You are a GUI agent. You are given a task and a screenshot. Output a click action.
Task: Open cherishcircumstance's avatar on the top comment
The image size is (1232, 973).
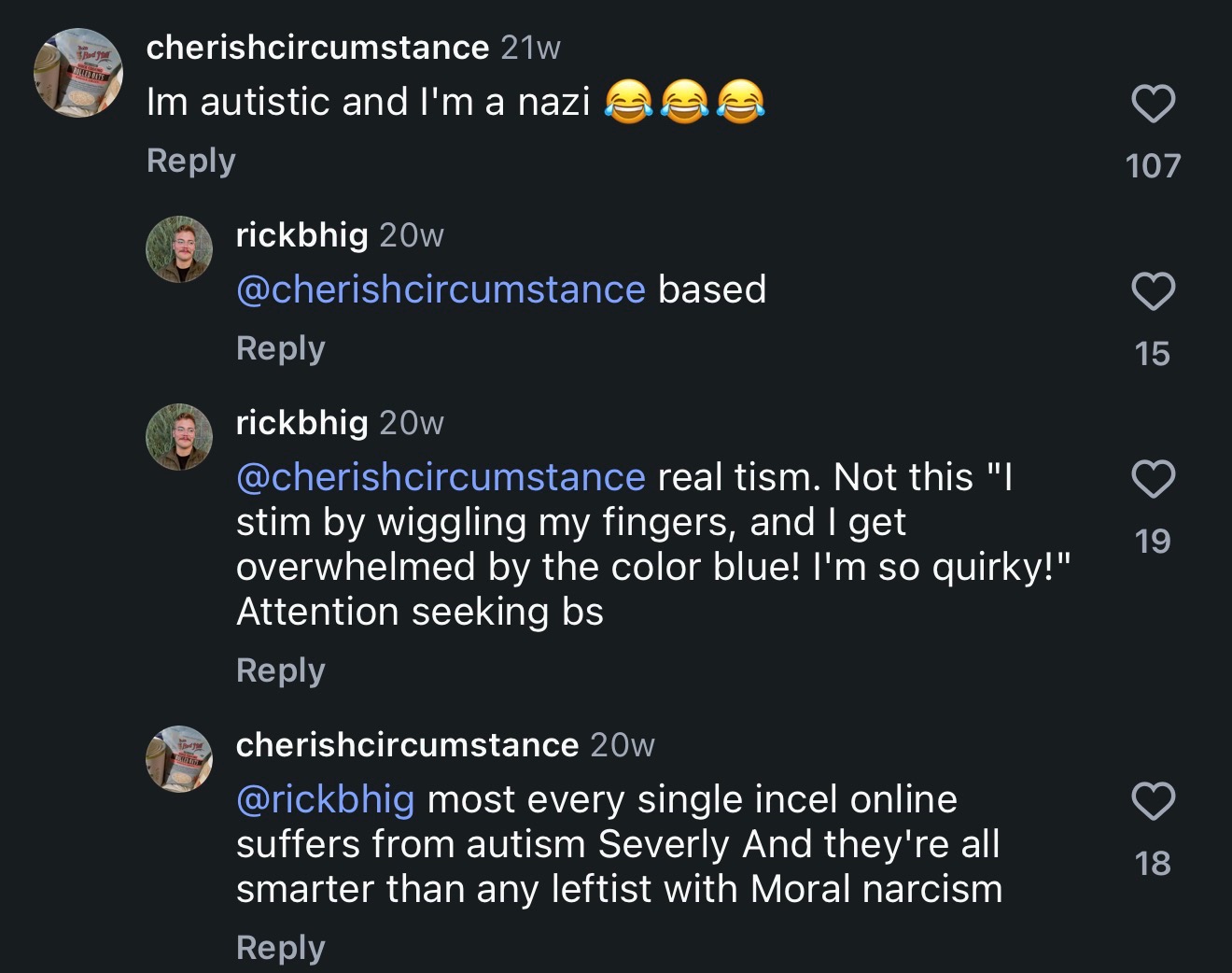coord(78,73)
